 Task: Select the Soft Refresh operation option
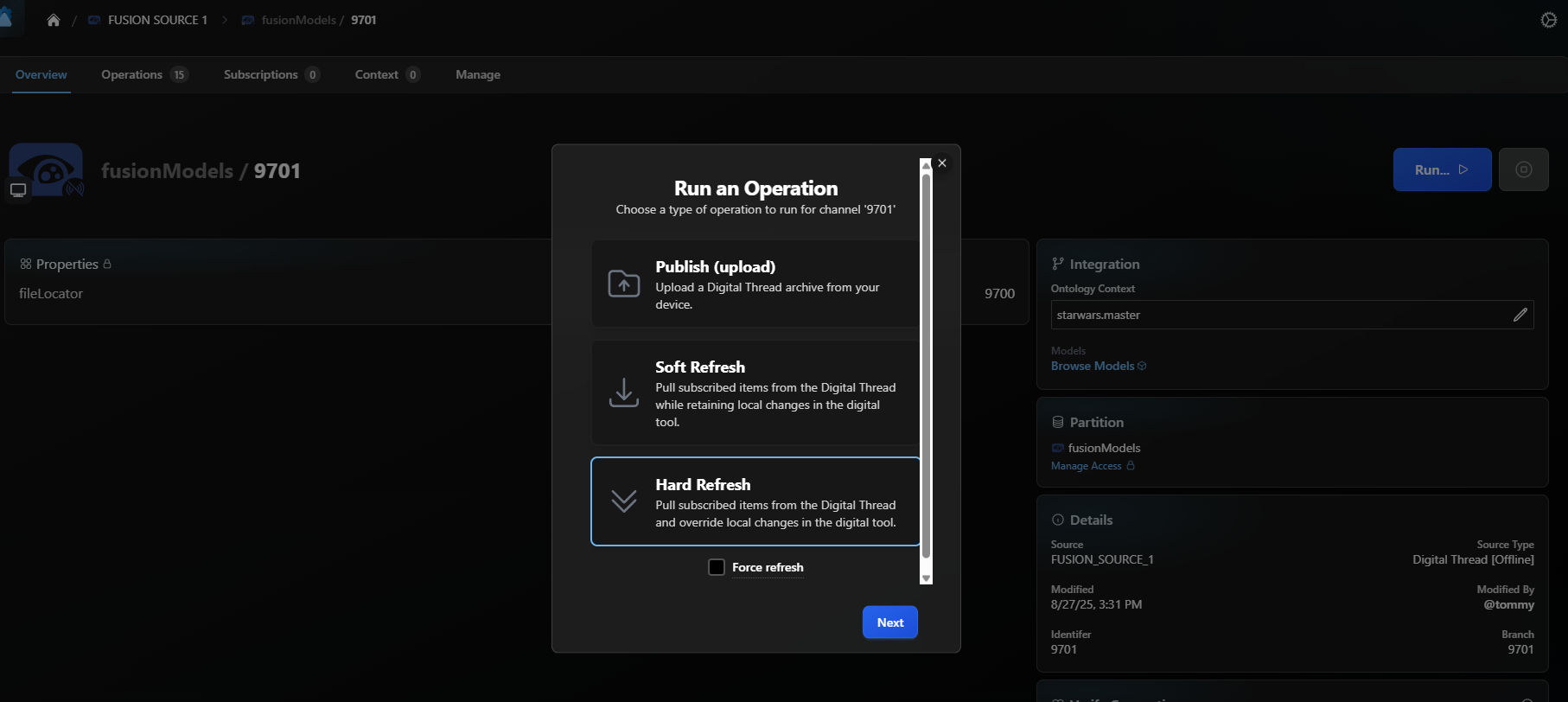click(x=755, y=392)
